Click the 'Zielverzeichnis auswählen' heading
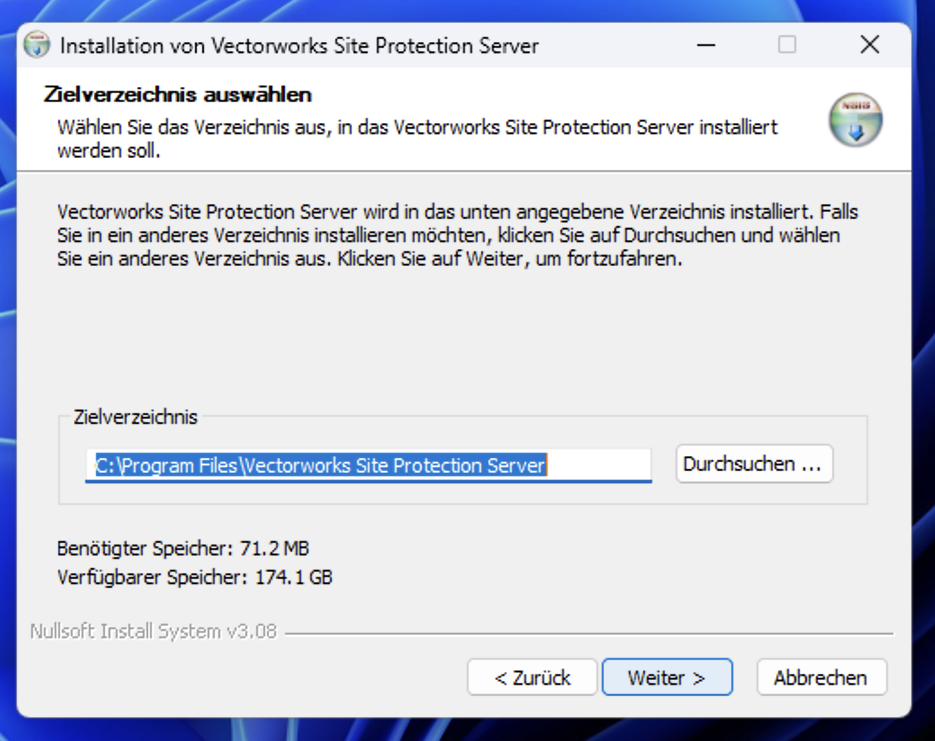The height and width of the screenshot is (741, 935). [178, 95]
